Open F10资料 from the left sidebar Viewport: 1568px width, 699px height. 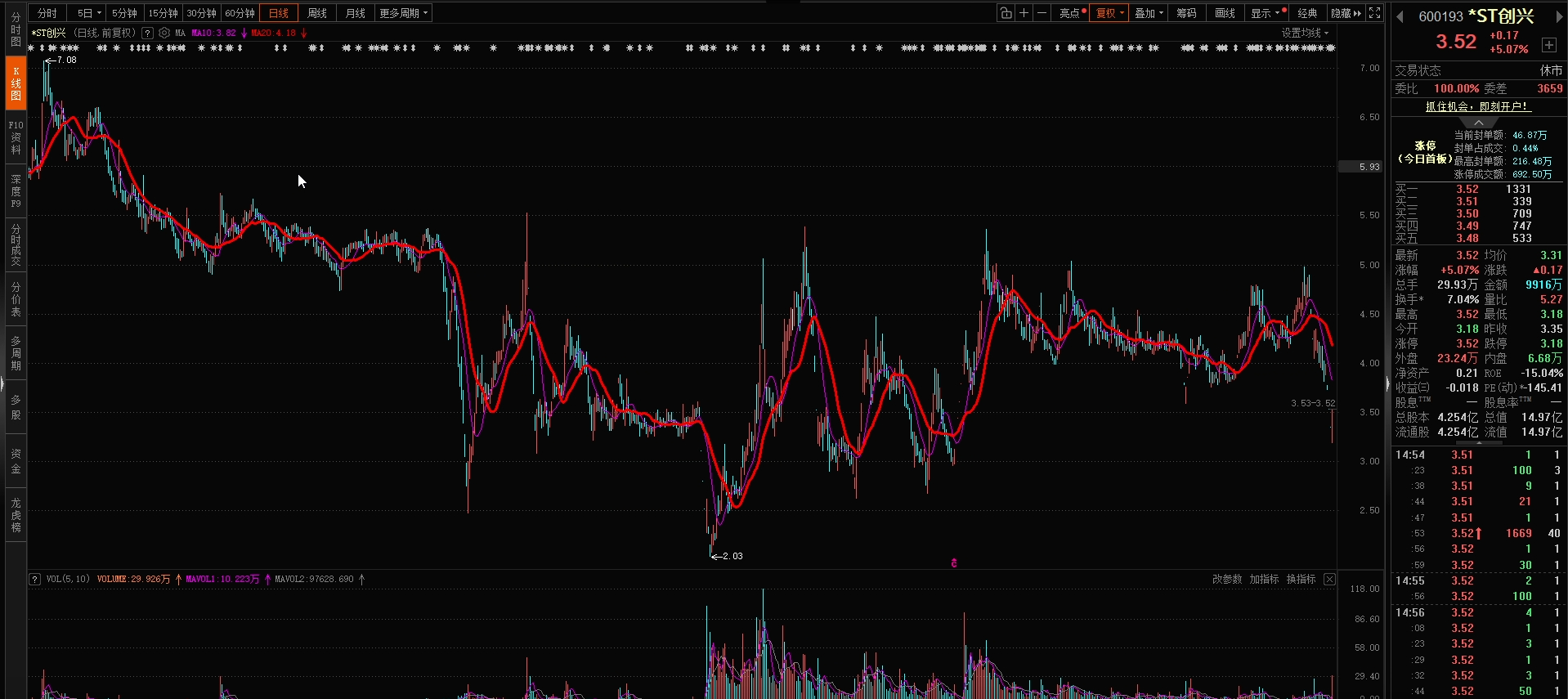(x=16, y=137)
